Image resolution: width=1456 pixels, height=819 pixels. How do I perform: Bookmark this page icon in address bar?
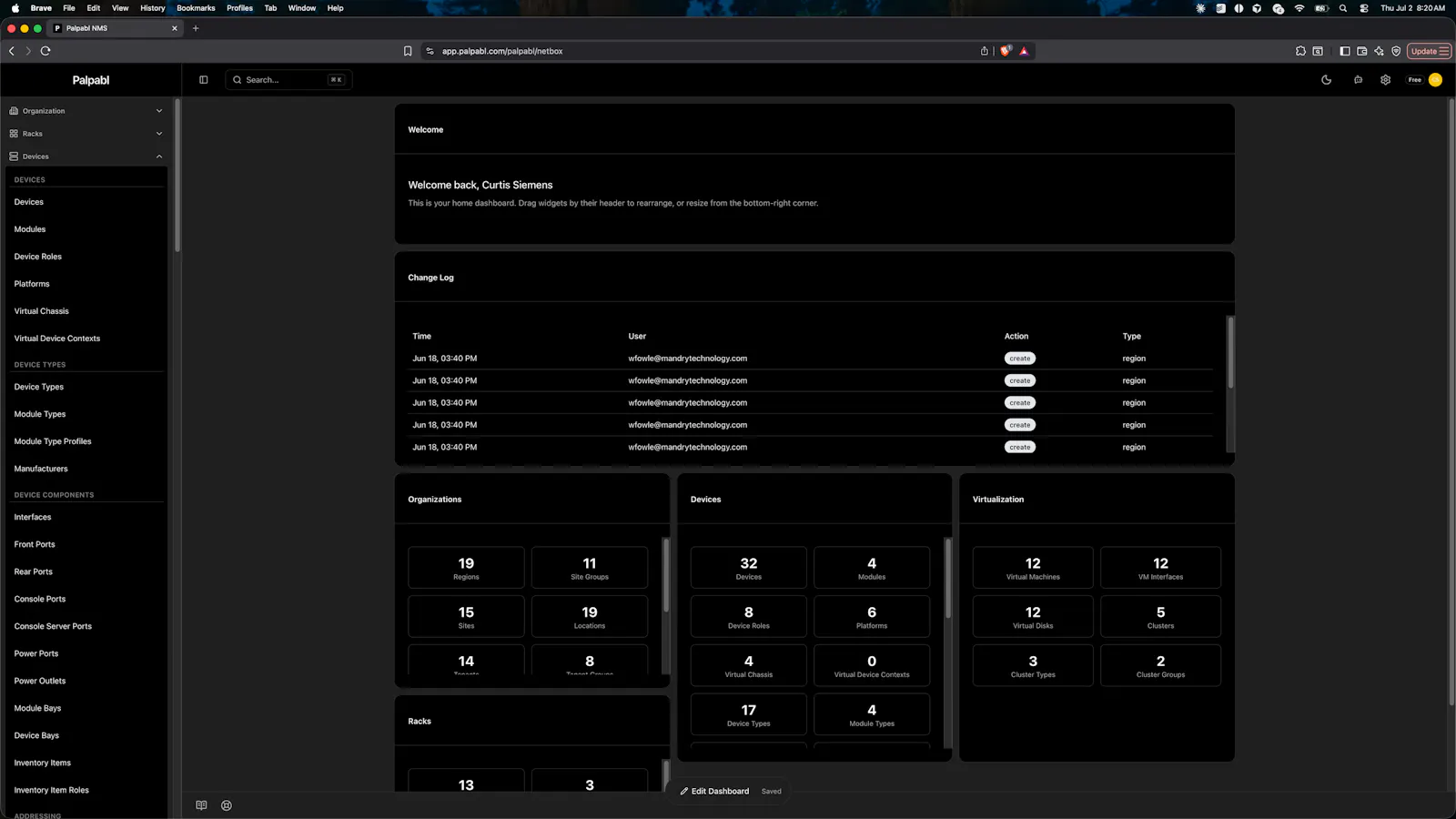tap(408, 51)
